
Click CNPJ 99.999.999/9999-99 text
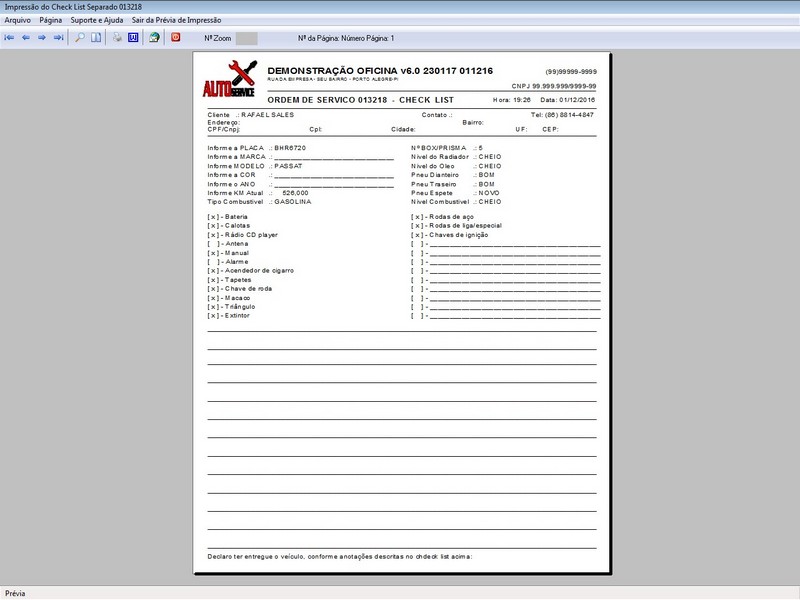click(x=554, y=86)
